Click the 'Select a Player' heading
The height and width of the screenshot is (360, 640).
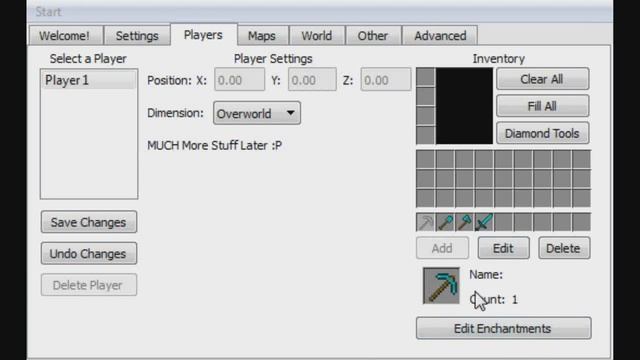tap(88, 59)
